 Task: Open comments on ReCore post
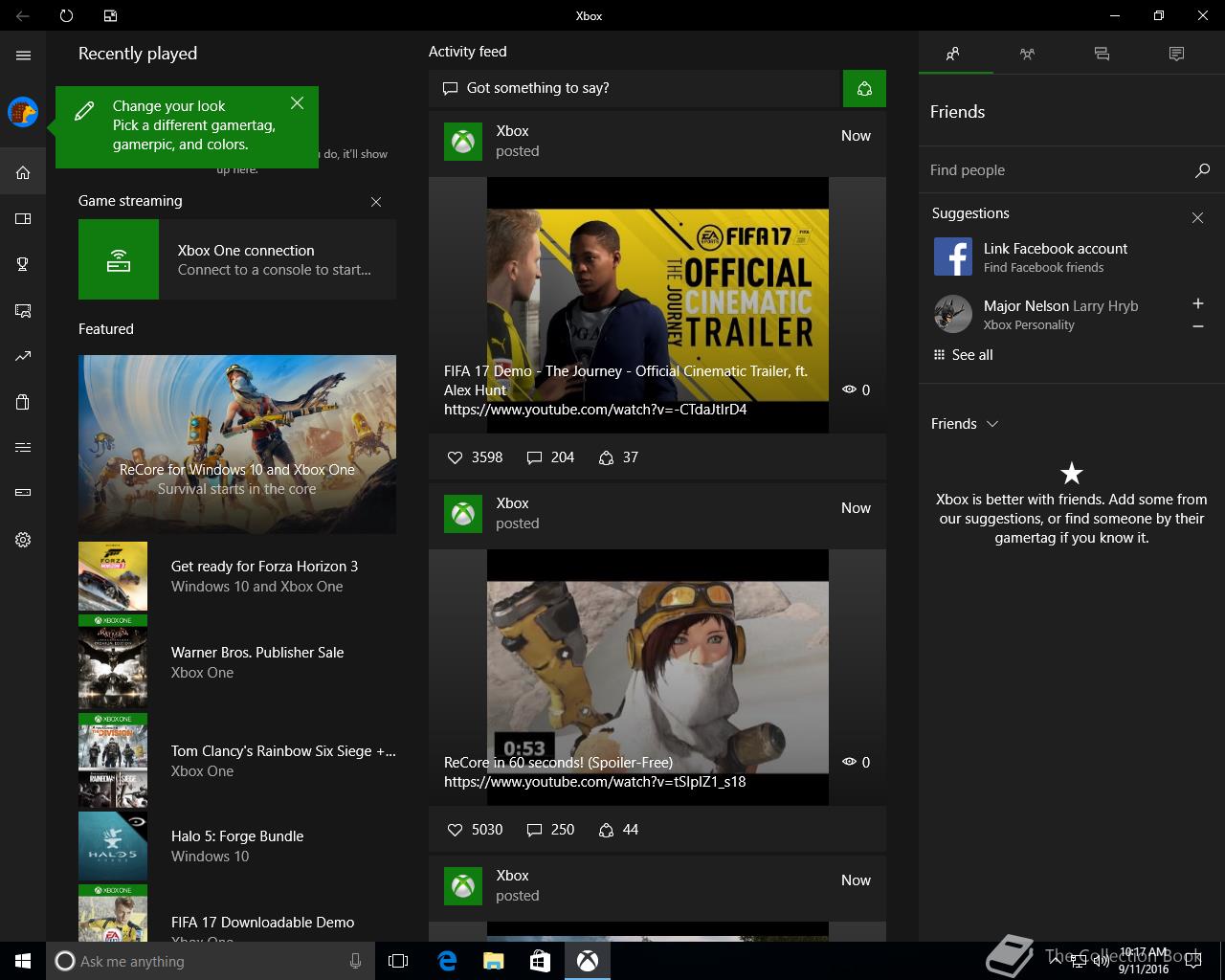(550, 830)
